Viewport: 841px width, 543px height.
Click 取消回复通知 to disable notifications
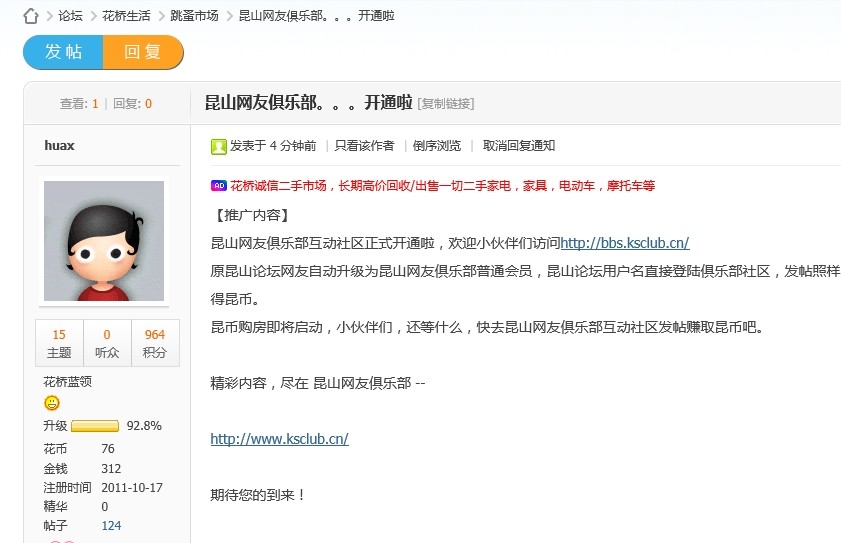click(518, 146)
